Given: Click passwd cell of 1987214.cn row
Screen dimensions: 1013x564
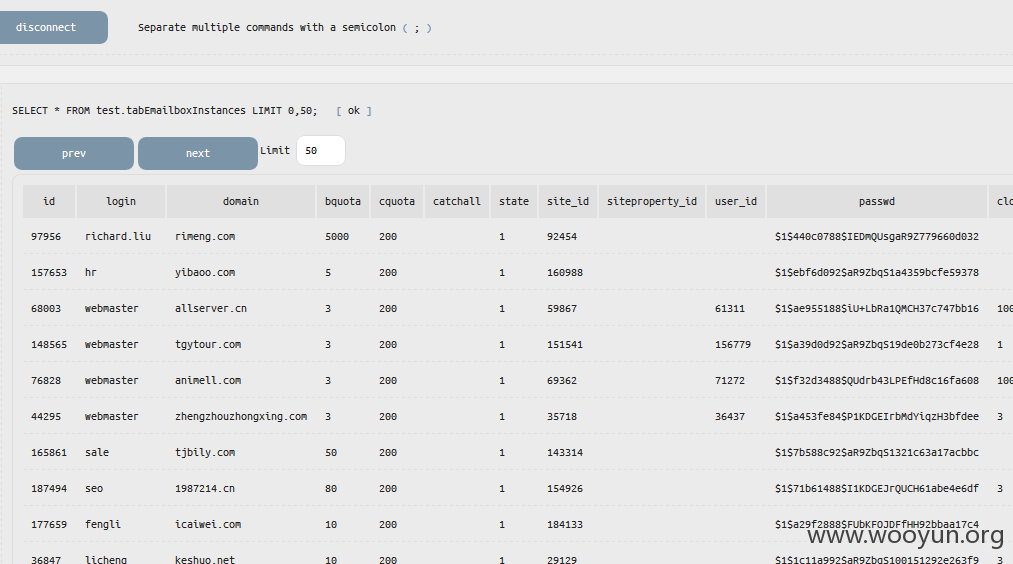Looking at the screenshot, I should tap(877, 489).
